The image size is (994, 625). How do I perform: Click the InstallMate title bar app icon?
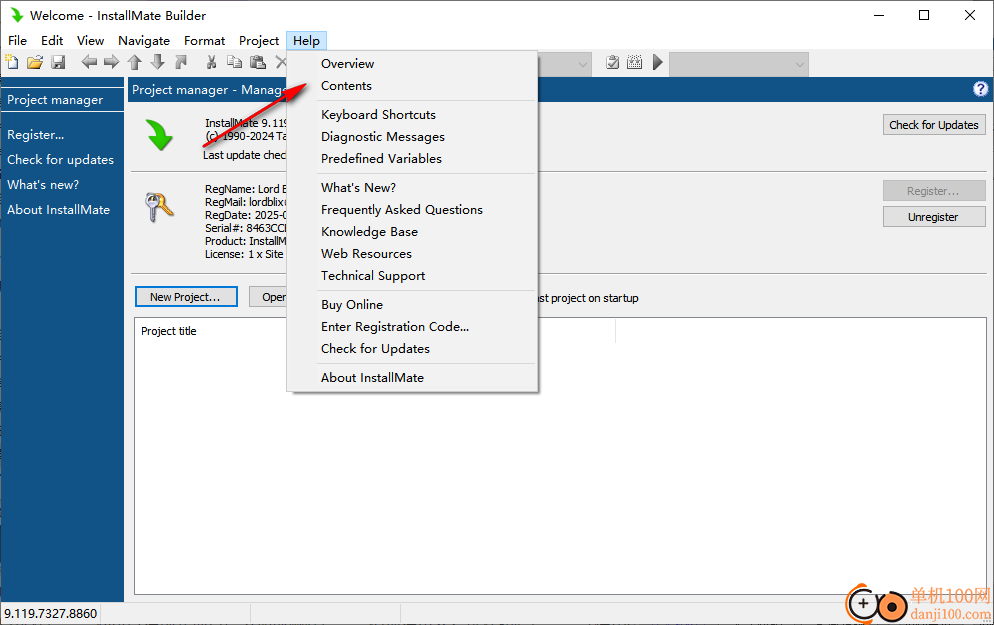16,15
